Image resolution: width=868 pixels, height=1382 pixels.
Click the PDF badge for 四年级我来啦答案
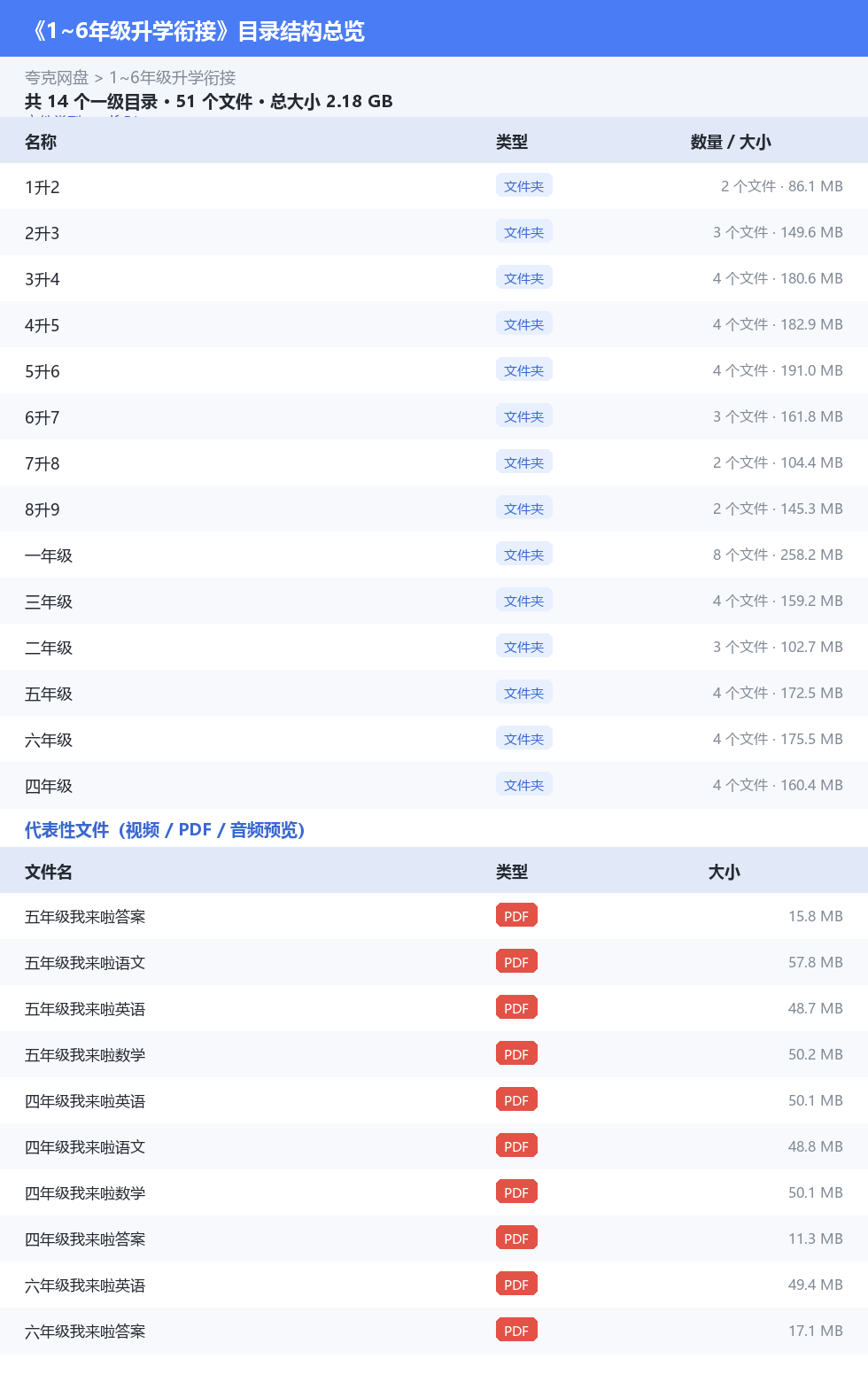point(516,1238)
